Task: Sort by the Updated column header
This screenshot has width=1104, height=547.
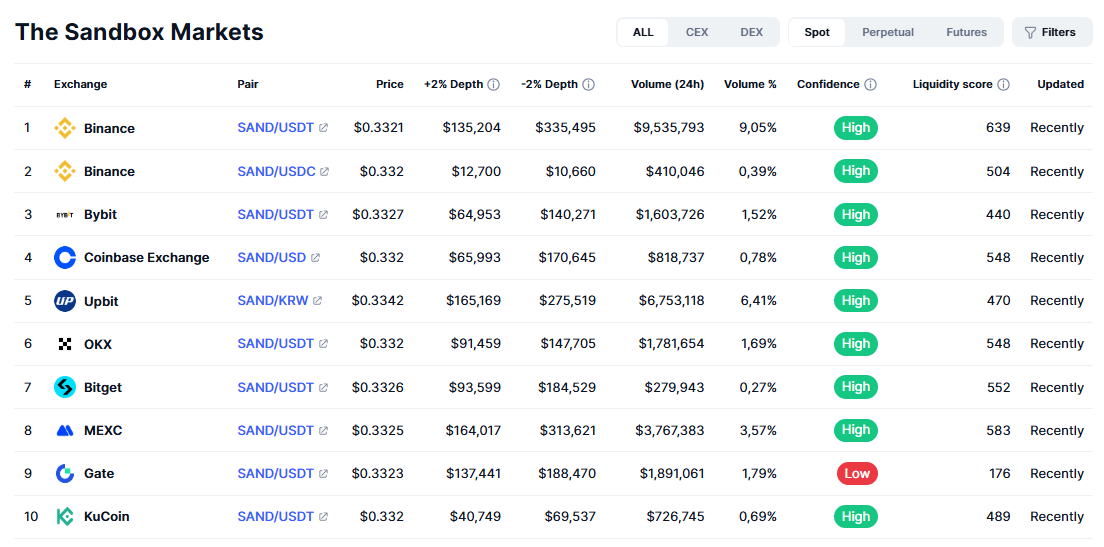Action: coord(1060,84)
